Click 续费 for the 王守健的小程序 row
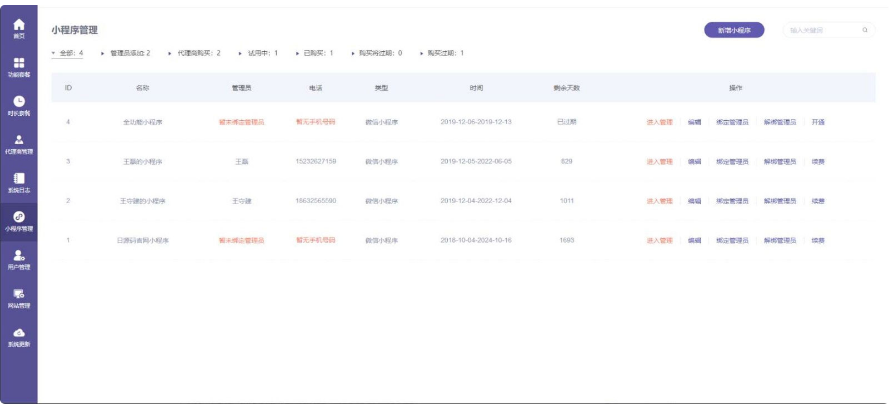892x405 pixels. [818, 201]
